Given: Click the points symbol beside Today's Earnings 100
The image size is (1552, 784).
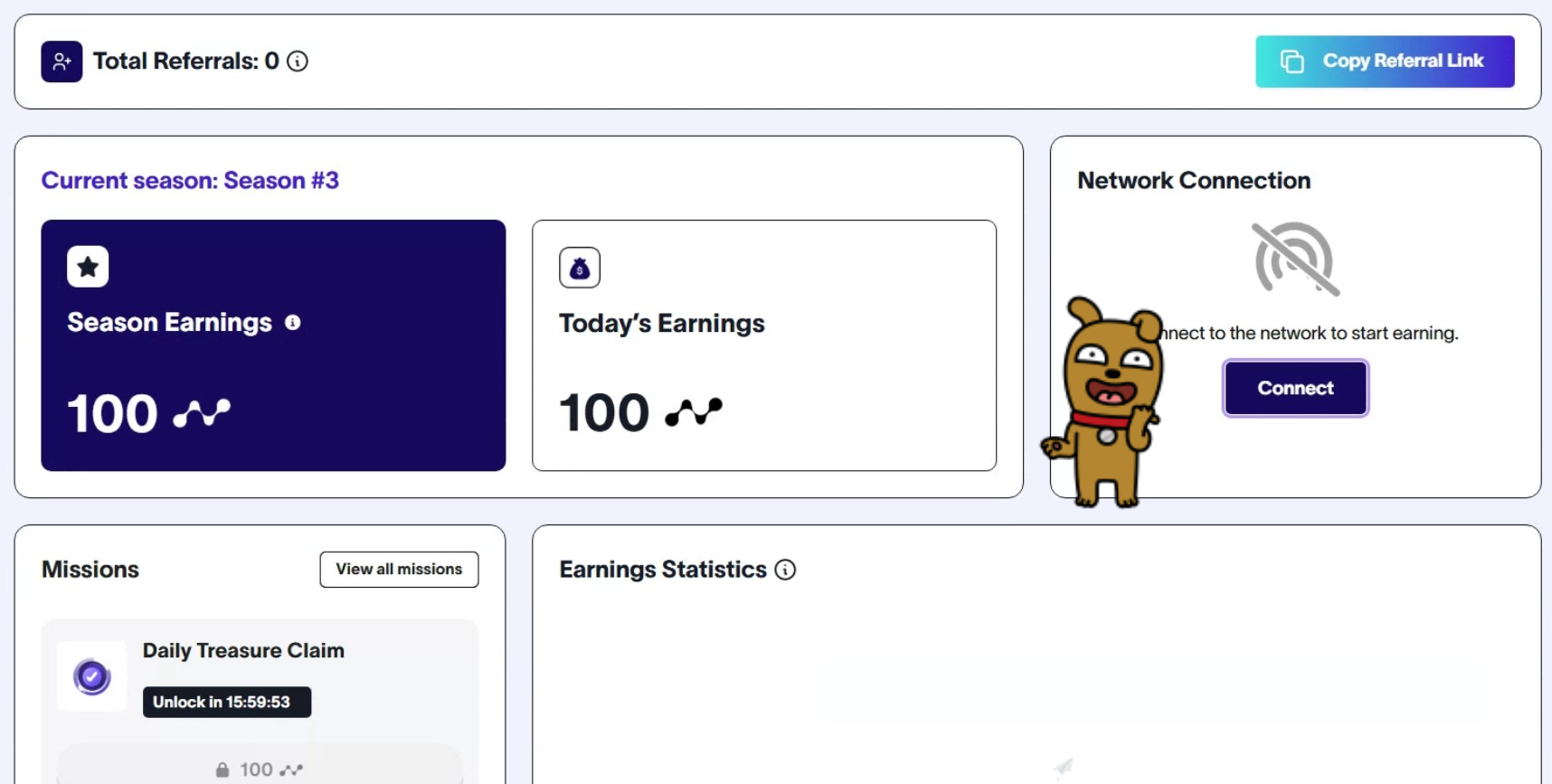Looking at the screenshot, I should coord(694,413).
